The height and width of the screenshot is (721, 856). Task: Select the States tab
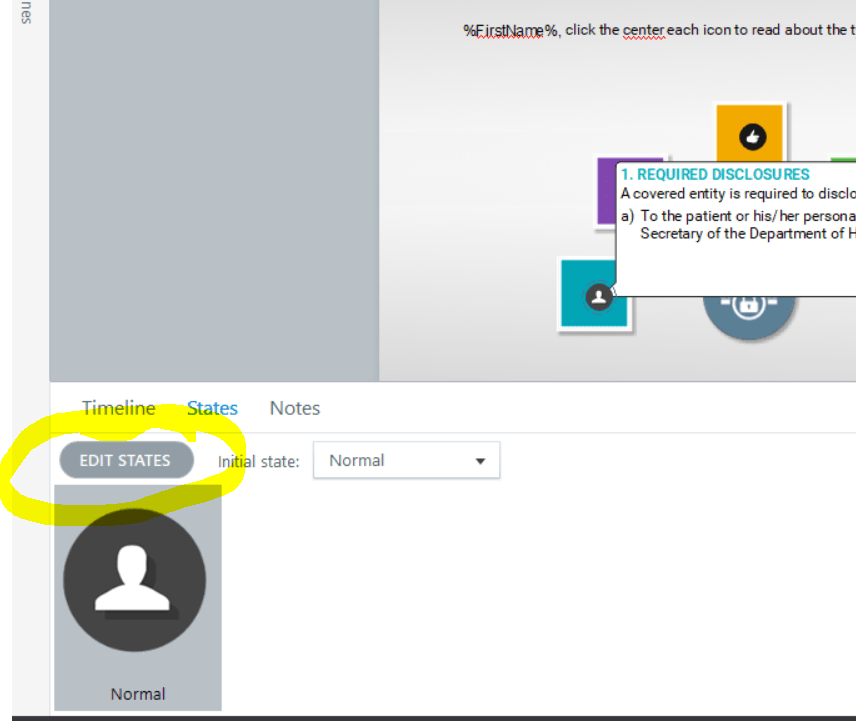coord(212,408)
